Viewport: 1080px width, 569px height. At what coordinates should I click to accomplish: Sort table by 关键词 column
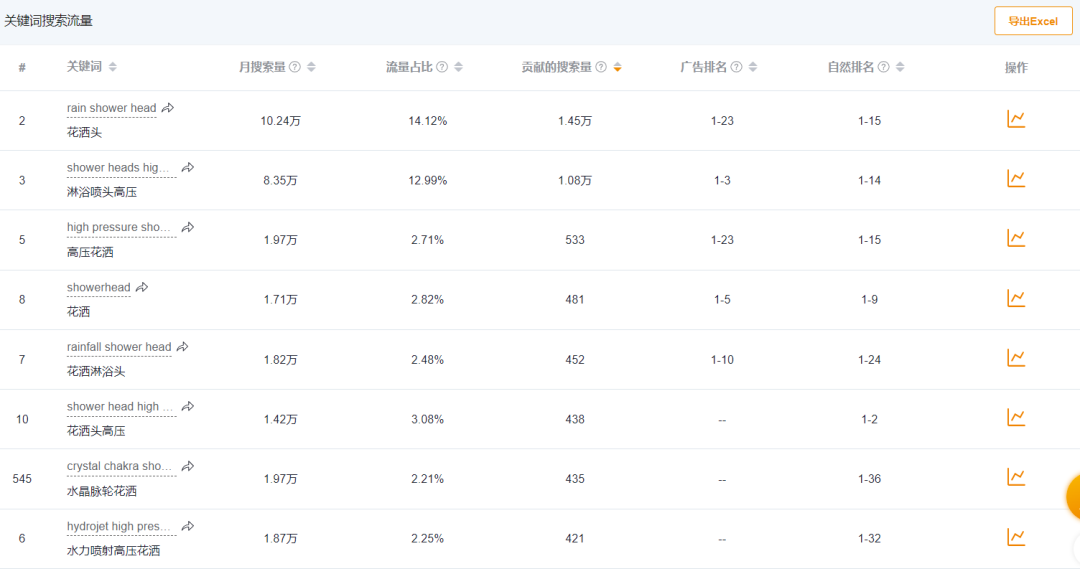[x=112, y=67]
